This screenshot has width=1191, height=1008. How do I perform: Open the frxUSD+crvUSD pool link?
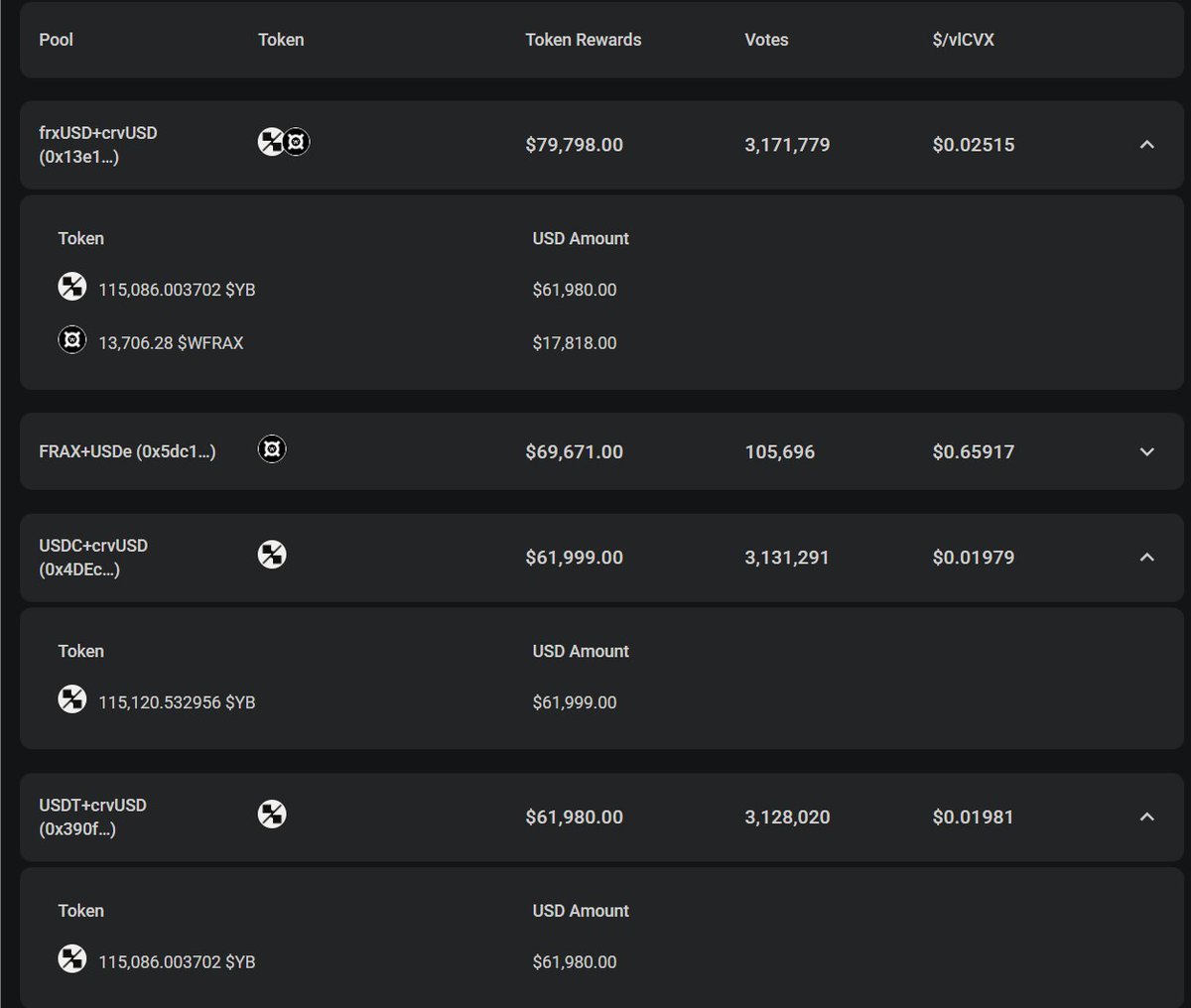[x=96, y=144]
